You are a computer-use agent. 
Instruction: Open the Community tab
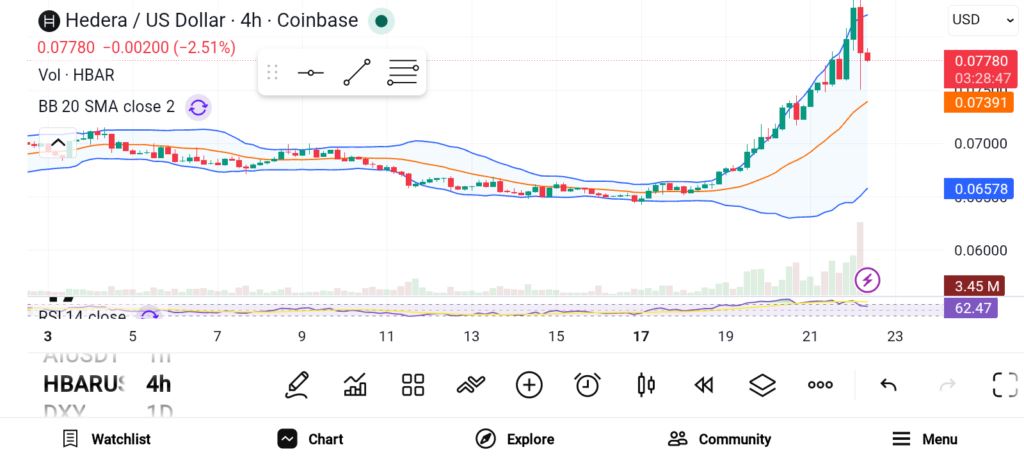[x=719, y=439]
